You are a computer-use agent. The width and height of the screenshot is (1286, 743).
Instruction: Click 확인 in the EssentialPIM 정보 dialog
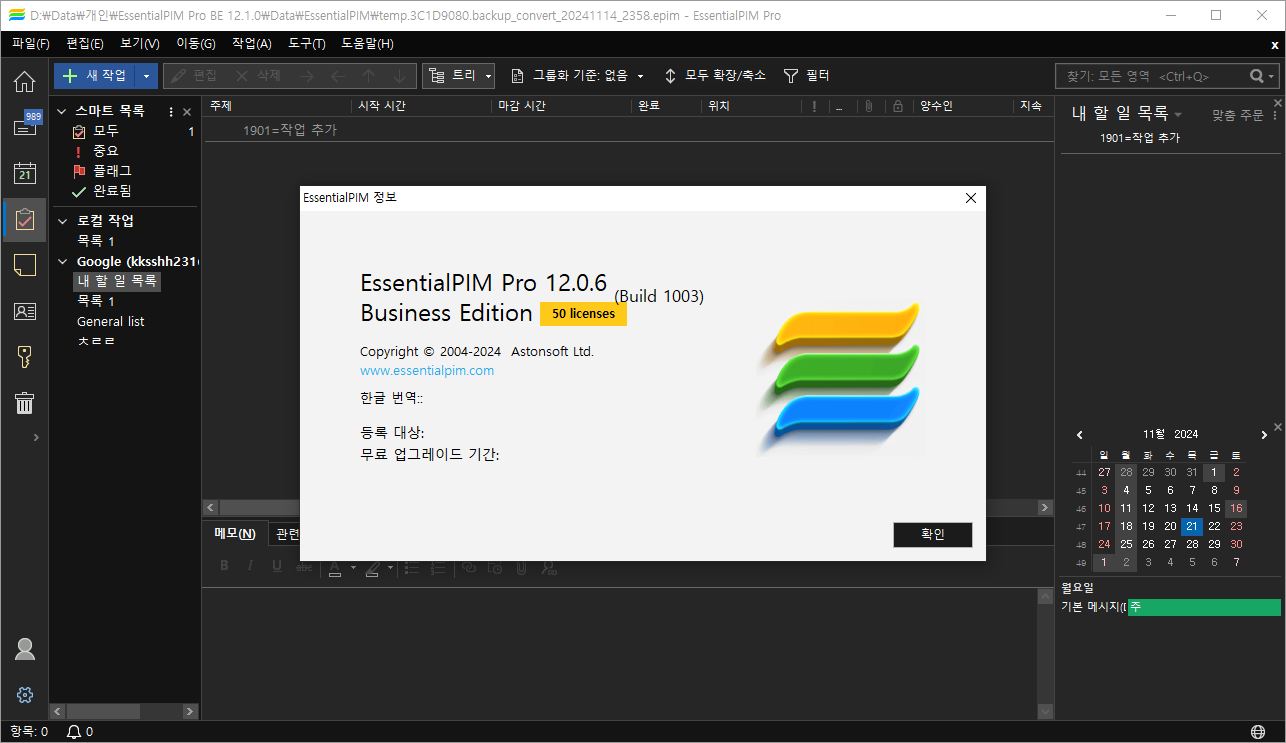[932, 535]
